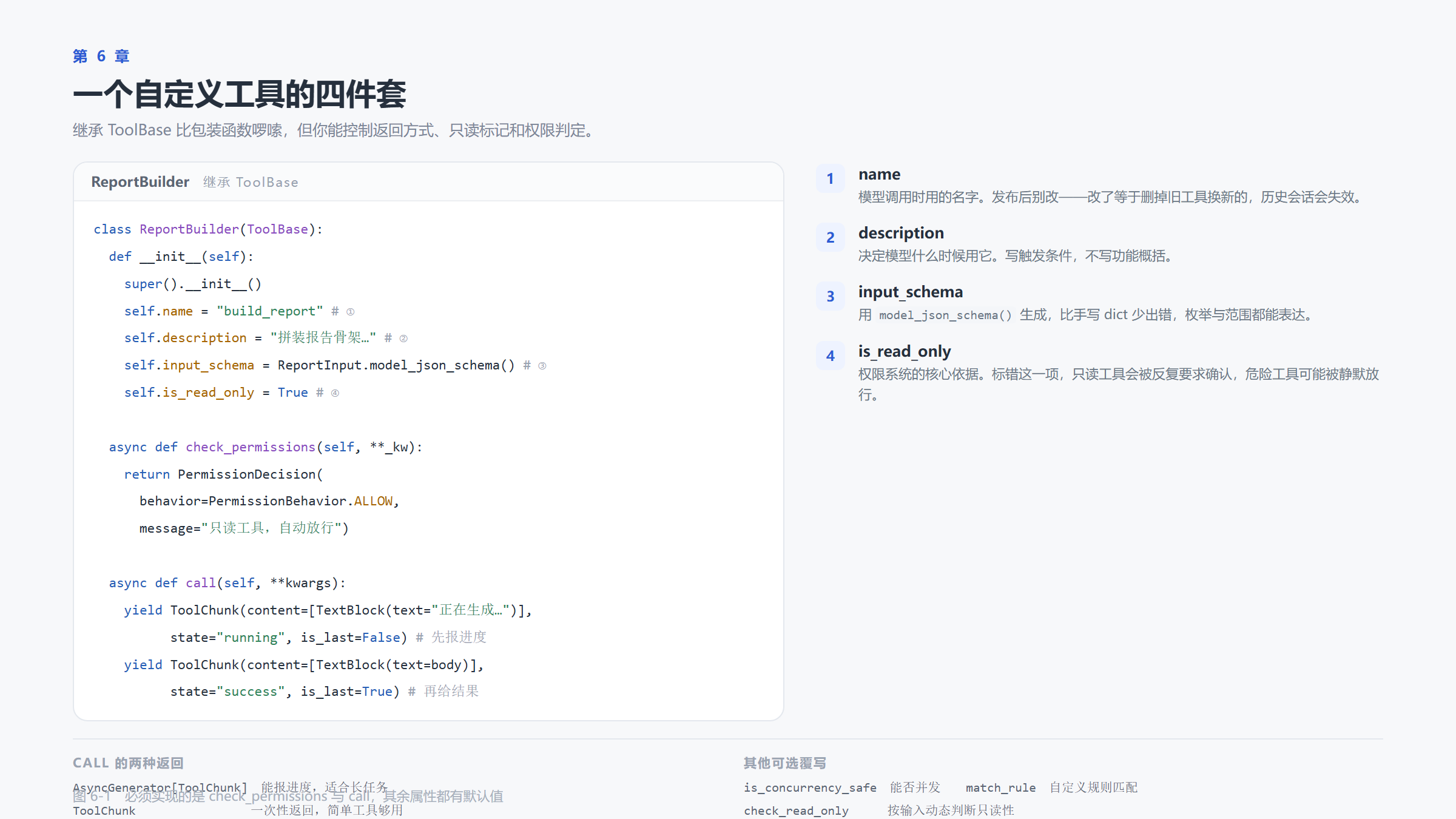
Task: Click the numbered badge 1 beside name
Action: point(830,179)
